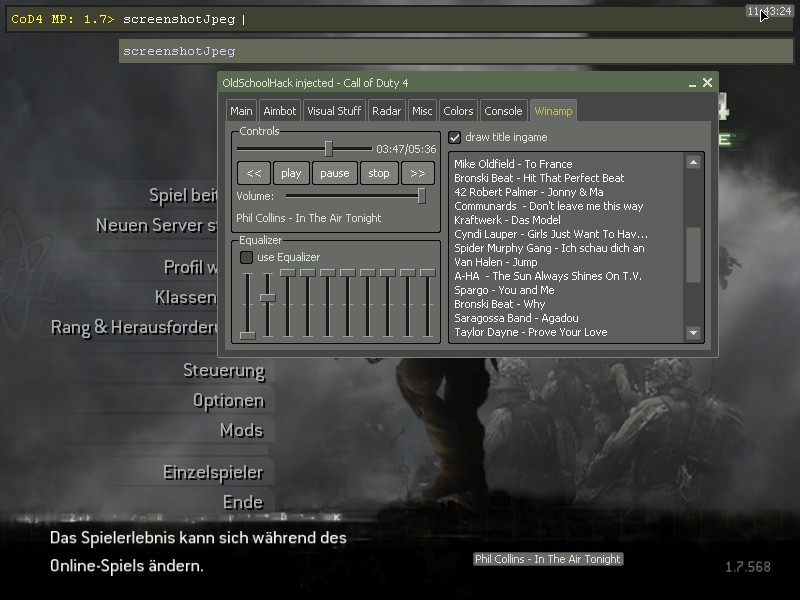
Task: Open the Optionen game menu
Action: 229,401
